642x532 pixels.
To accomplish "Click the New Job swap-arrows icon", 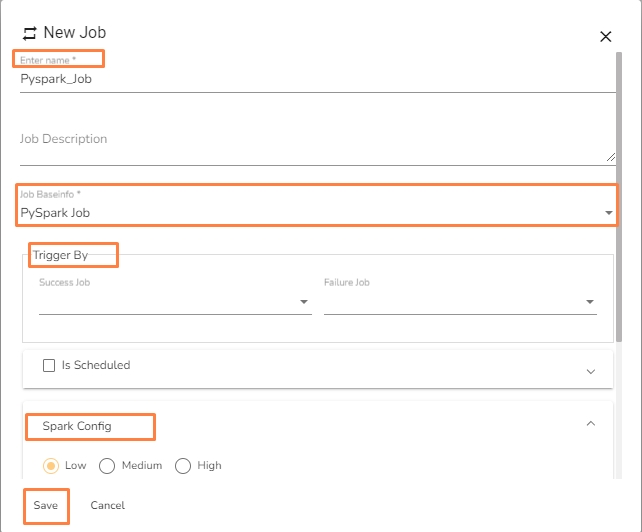I will [29, 34].
